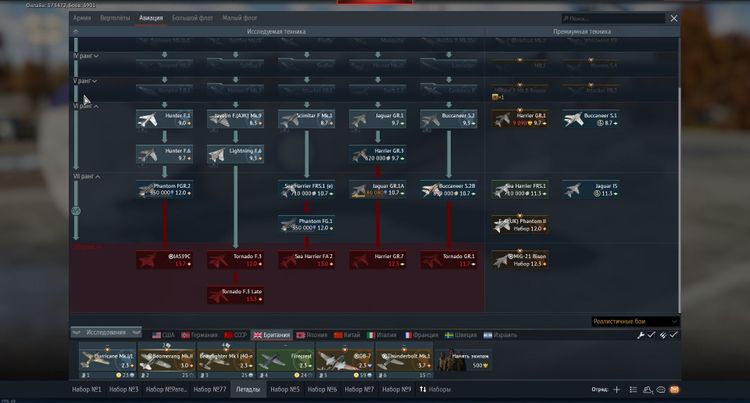Select the Phantom FGR.2 aircraft card

(x=165, y=189)
